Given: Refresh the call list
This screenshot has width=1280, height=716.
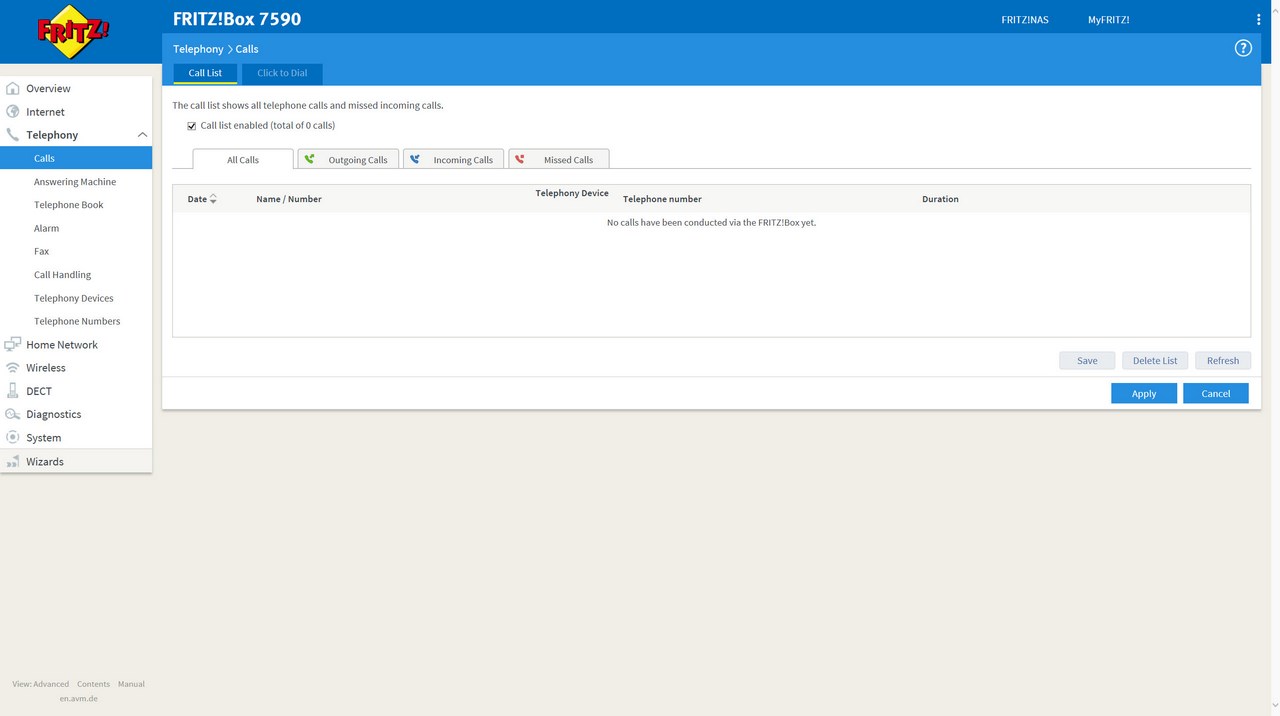Looking at the screenshot, I should [x=1223, y=361].
